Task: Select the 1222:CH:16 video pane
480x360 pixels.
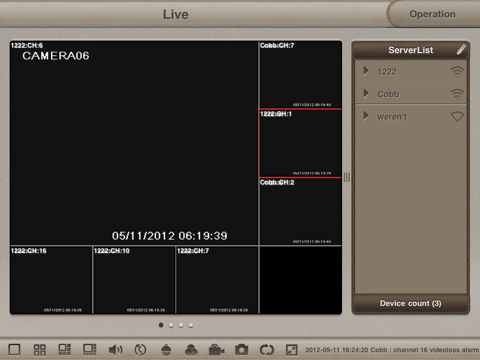Action: click(51, 280)
